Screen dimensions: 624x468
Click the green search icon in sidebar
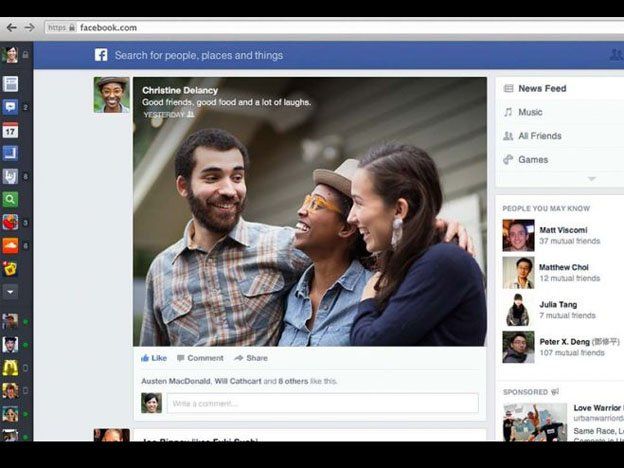point(10,199)
